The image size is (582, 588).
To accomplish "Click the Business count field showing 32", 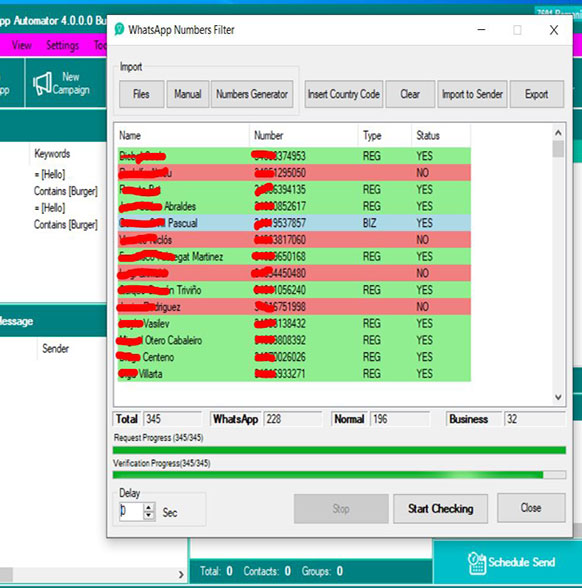I will pos(534,419).
